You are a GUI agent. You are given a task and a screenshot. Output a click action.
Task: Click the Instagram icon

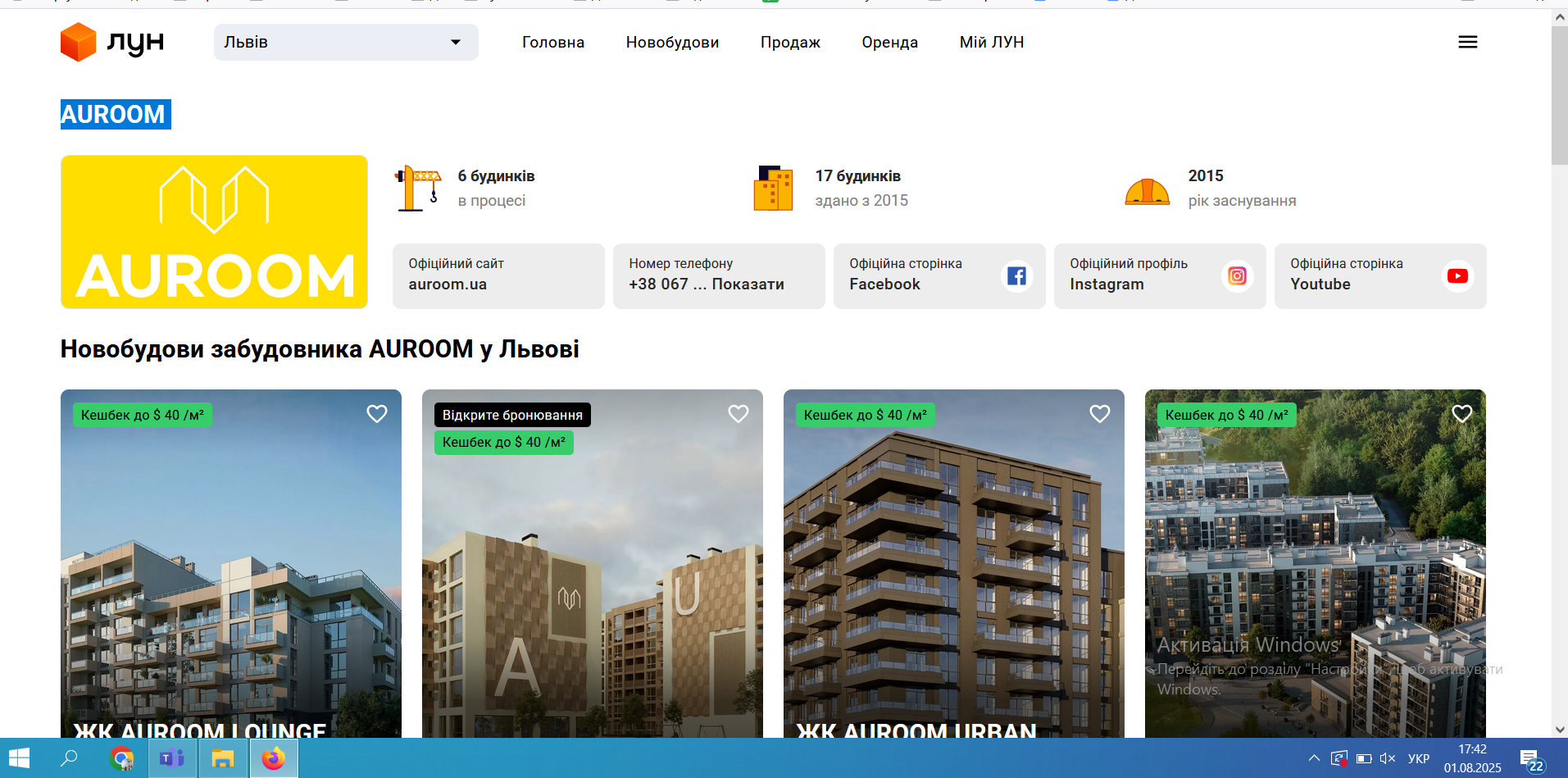coord(1237,276)
